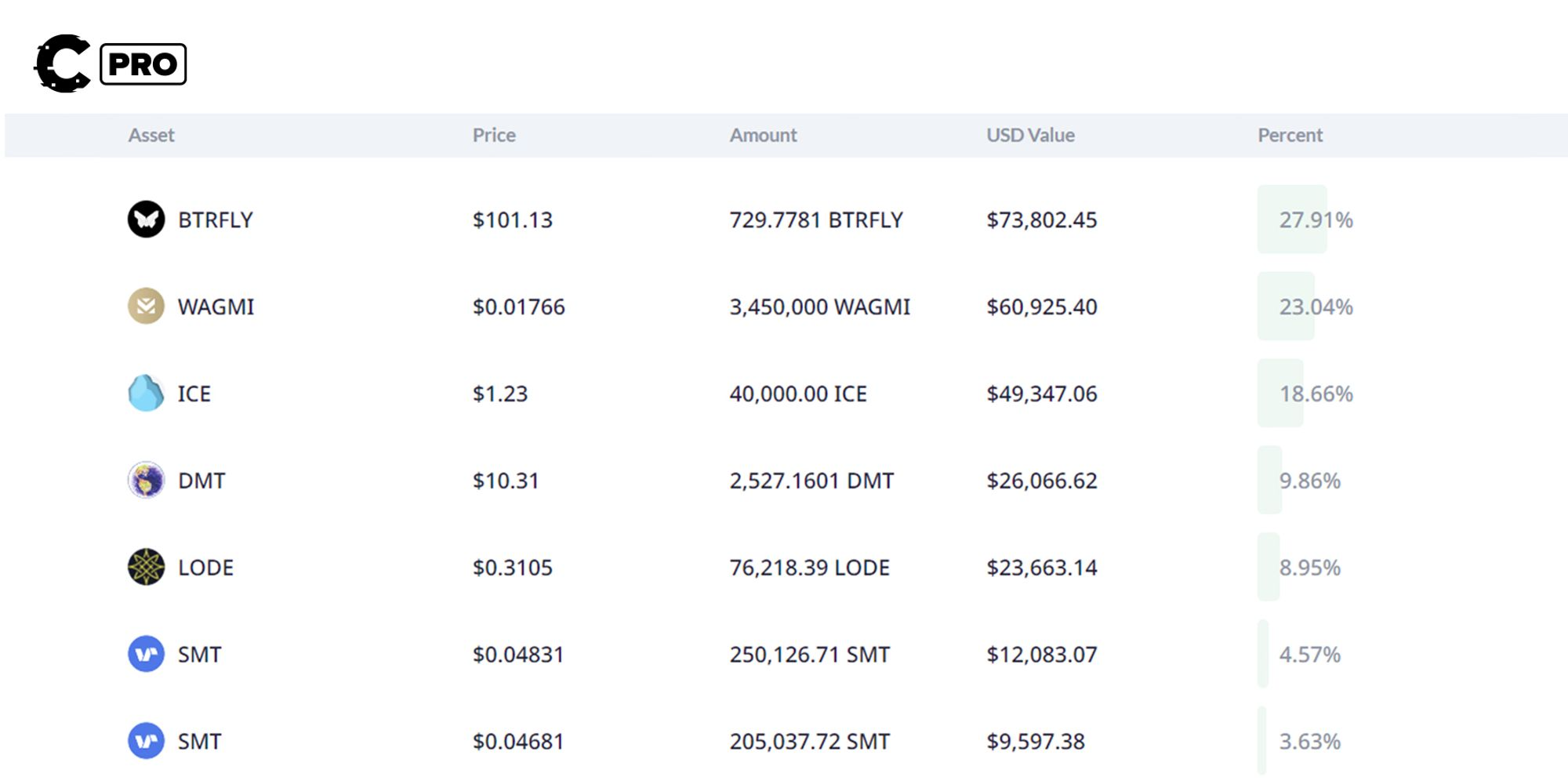1568x784 pixels.
Task: Click the $0.3105 price of LODE
Action: coord(512,567)
